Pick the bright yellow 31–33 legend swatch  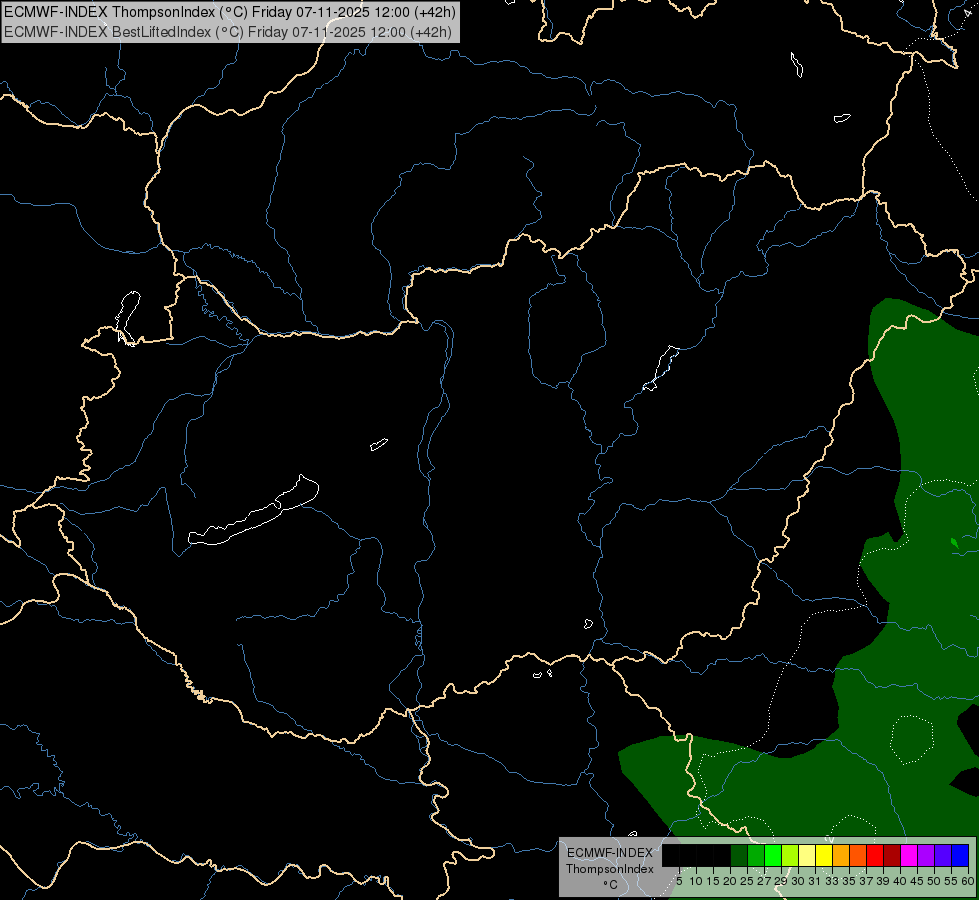tap(824, 856)
